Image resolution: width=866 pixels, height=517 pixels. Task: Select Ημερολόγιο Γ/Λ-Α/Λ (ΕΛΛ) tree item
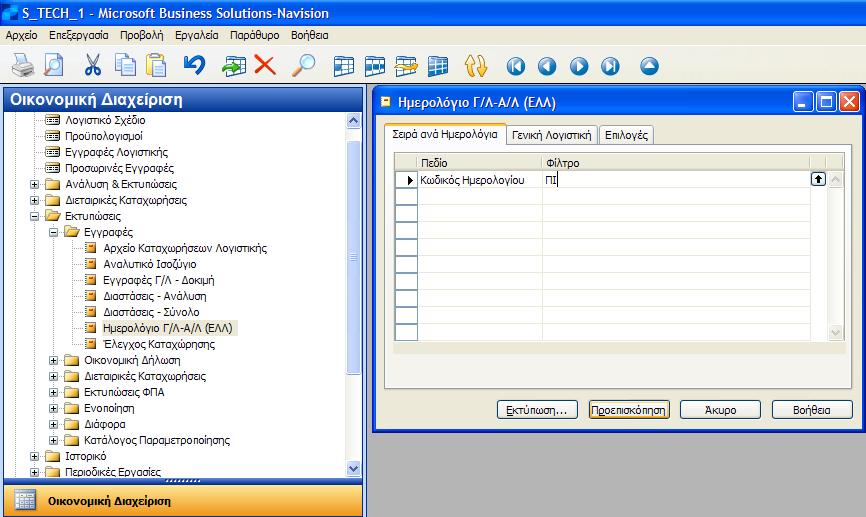(168, 328)
